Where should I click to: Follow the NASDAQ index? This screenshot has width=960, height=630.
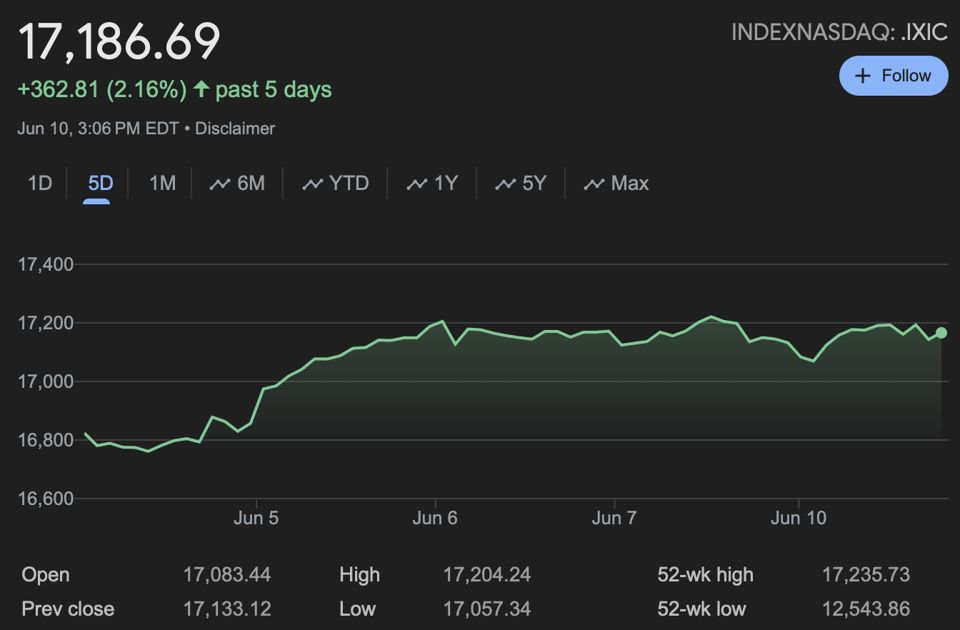[x=893, y=76]
